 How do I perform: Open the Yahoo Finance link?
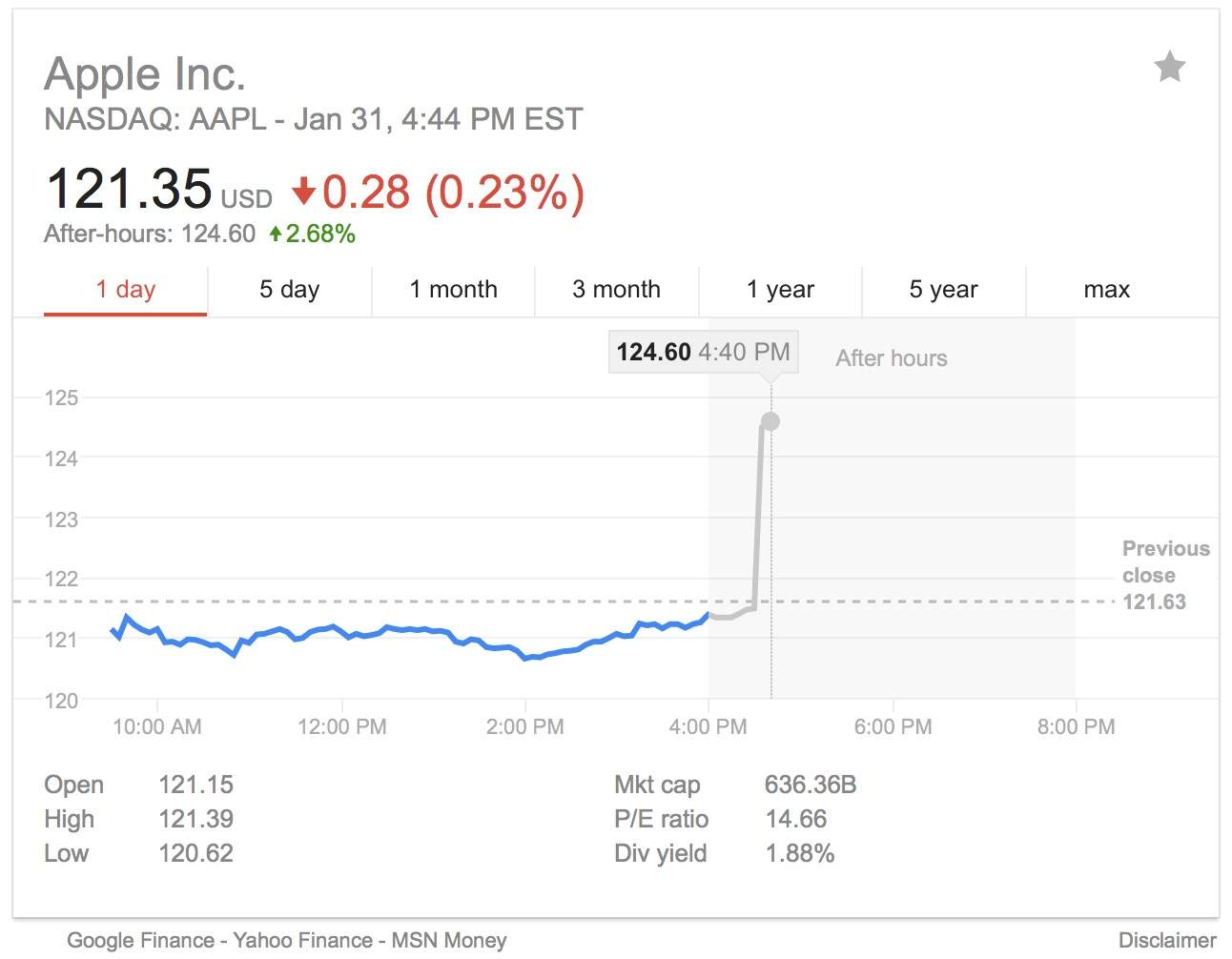pyautogui.click(x=302, y=941)
